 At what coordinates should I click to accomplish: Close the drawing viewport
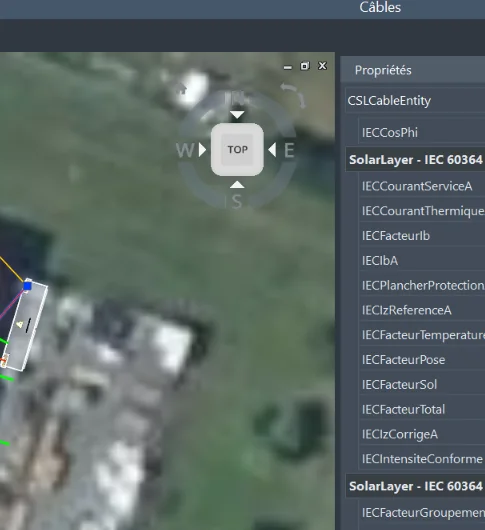tap(323, 66)
